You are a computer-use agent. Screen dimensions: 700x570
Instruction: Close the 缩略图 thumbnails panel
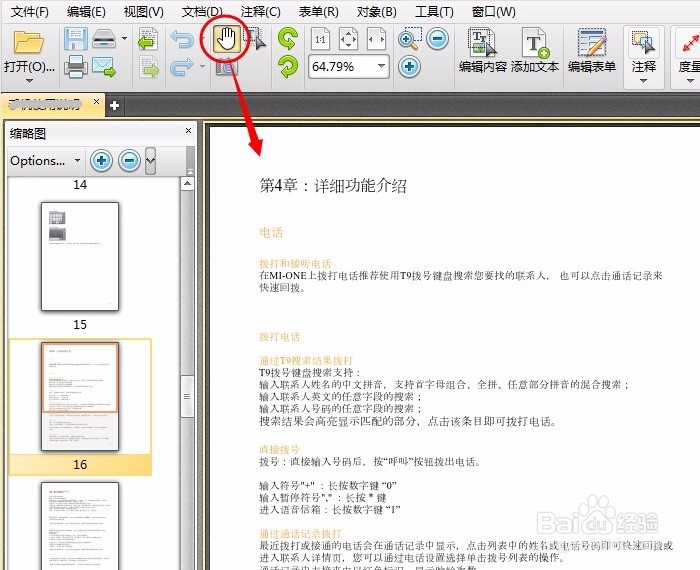pos(188,130)
